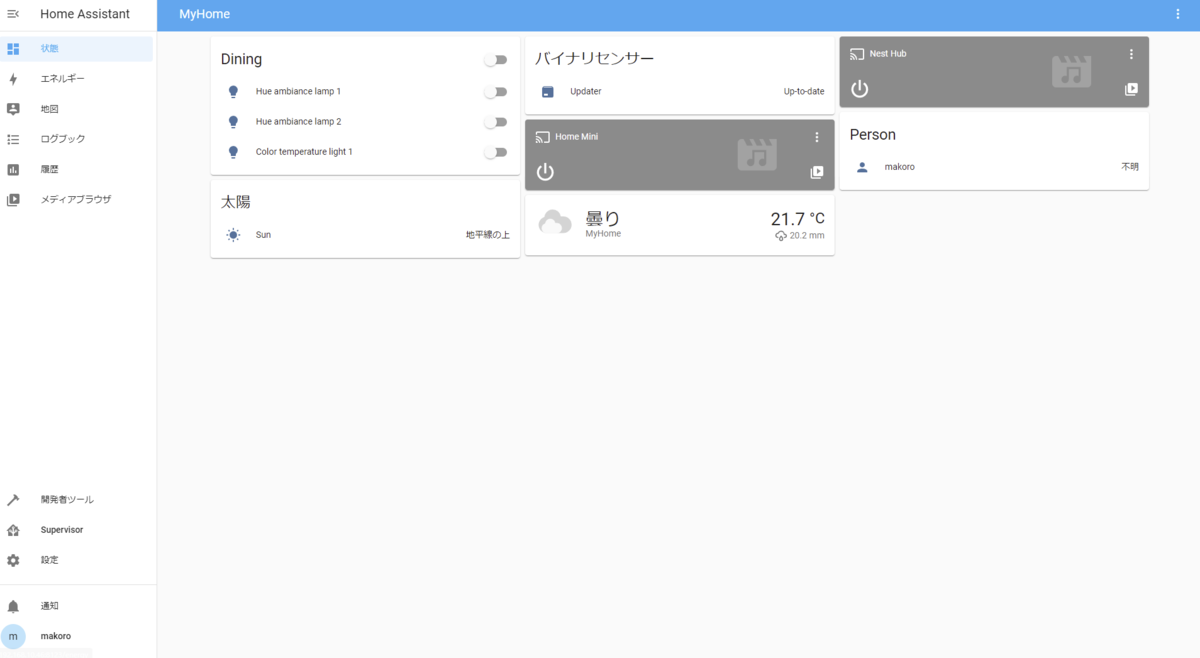Open the 状態 overview dashboard item
Screen dimensions: 1200x658
(78, 49)
